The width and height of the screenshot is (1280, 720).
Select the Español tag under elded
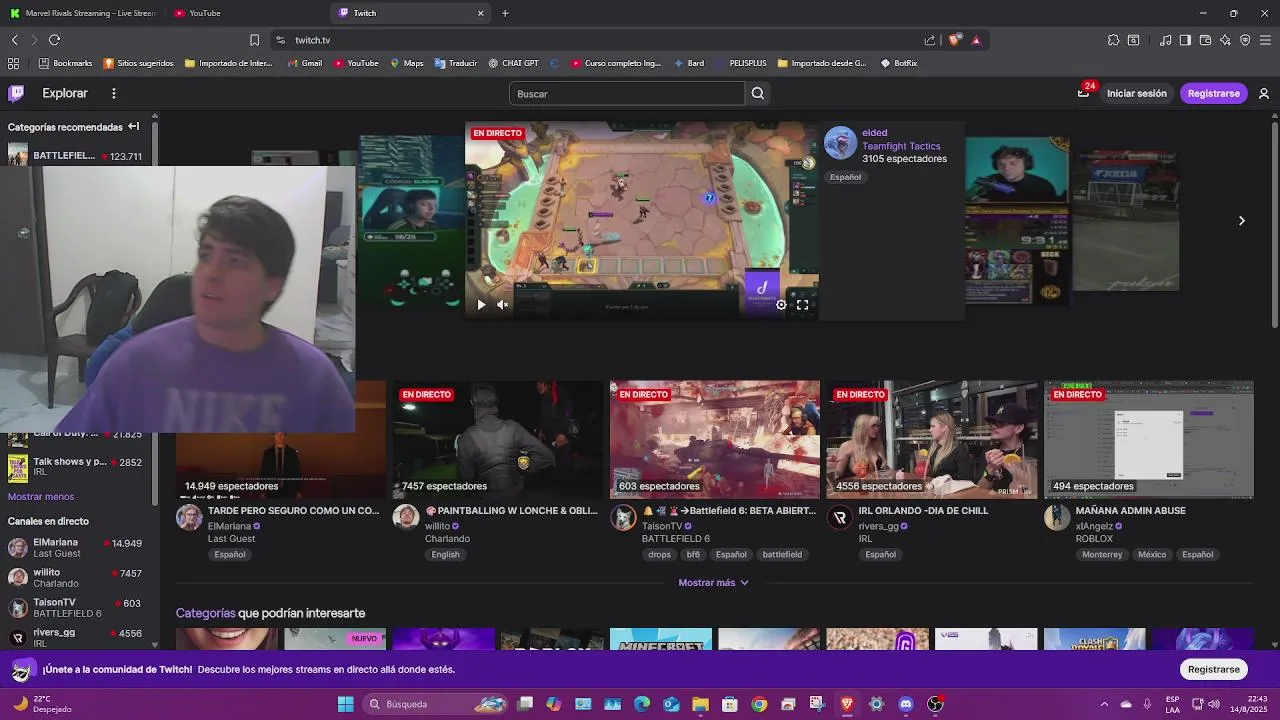pyautogui.click(x=845, y=177)
